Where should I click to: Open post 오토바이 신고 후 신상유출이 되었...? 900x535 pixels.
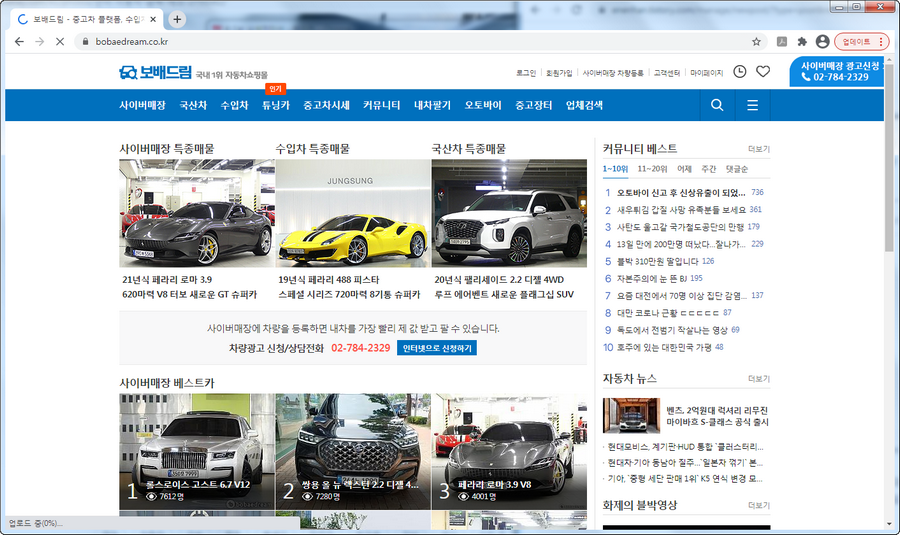pos(681,192)
